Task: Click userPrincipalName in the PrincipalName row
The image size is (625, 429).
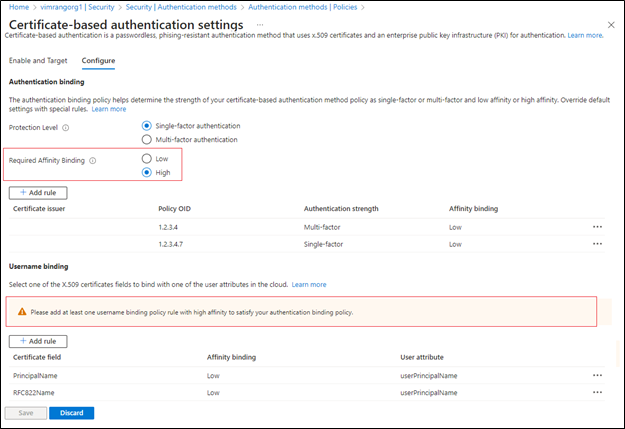Action: tap(429, 376)
